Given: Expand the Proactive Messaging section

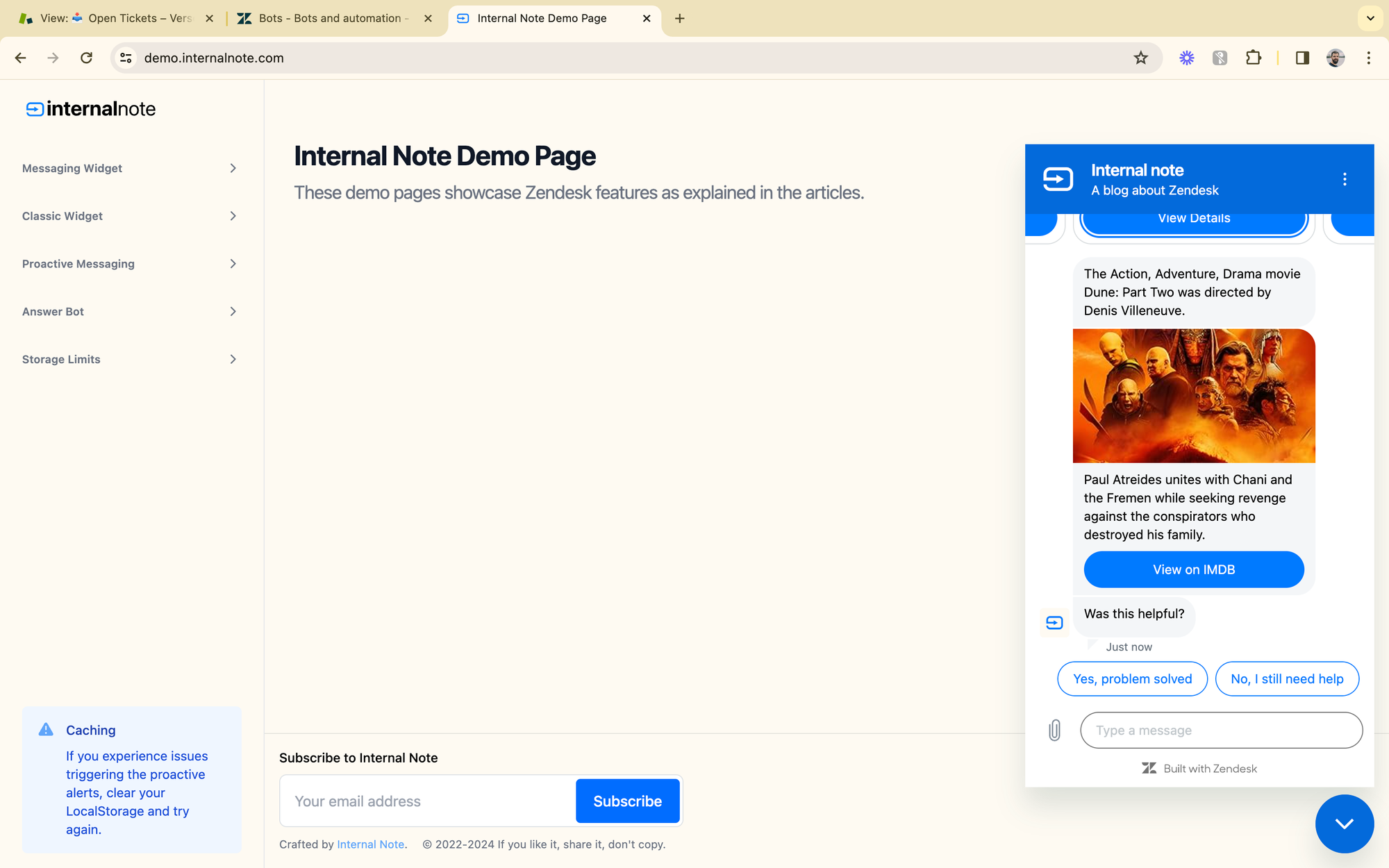Looking at the screenshot, I should 130,264.
